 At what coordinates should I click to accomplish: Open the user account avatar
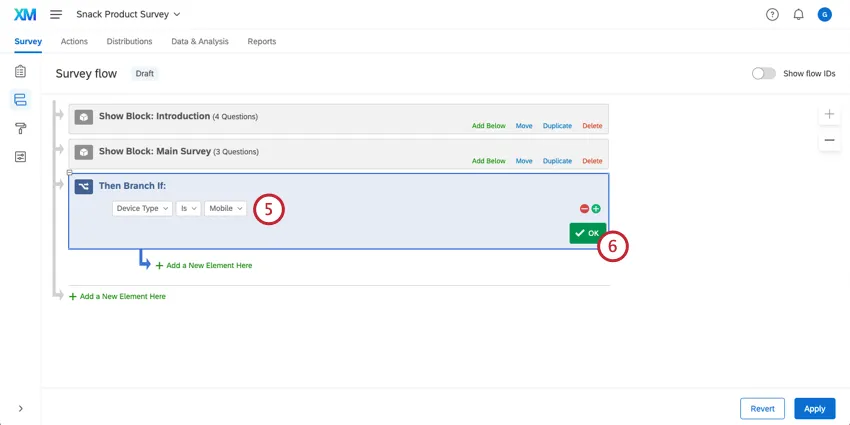[x=825, y=15]
